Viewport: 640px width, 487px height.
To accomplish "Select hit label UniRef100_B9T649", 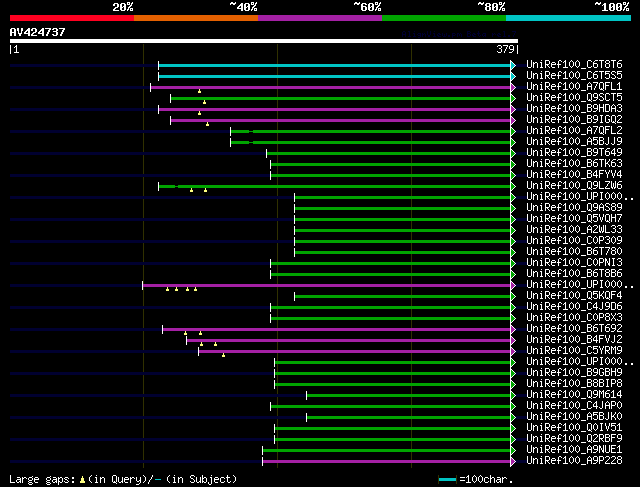I will click(x=574, y=153).
